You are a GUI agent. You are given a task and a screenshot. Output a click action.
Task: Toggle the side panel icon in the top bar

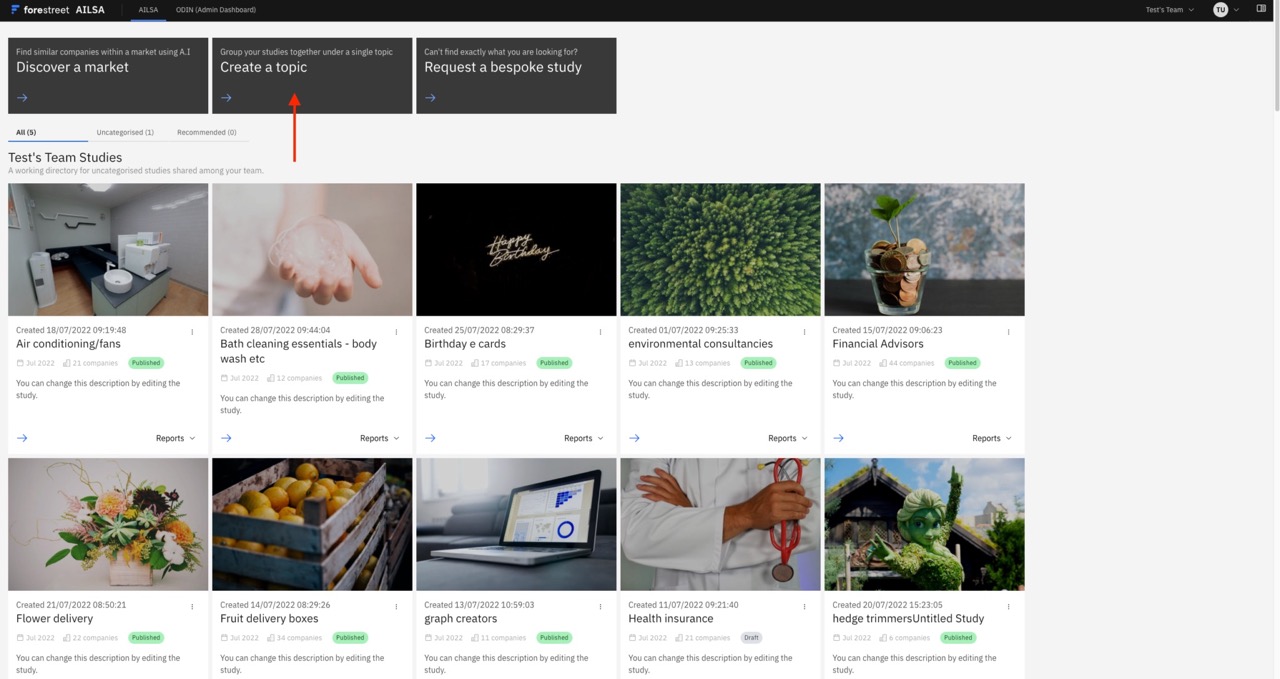click(x=1261, y=9)
